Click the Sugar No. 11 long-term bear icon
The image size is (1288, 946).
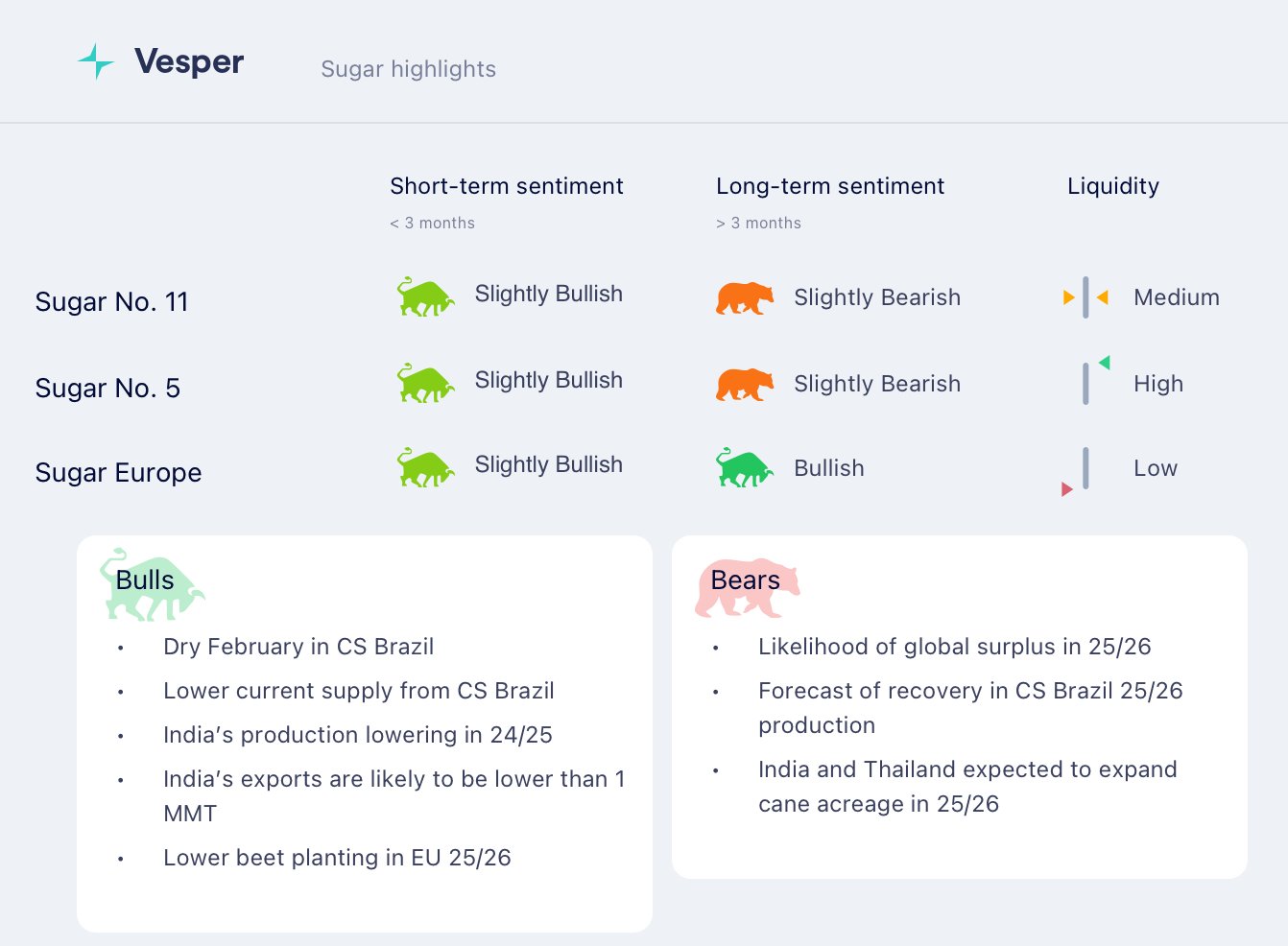pyautogui.click(x=744, y=298)
